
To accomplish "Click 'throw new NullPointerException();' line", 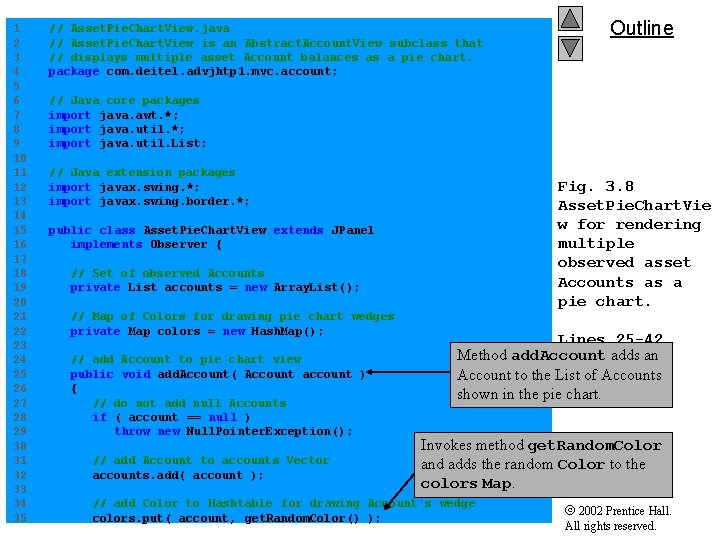I will (233, 432).
